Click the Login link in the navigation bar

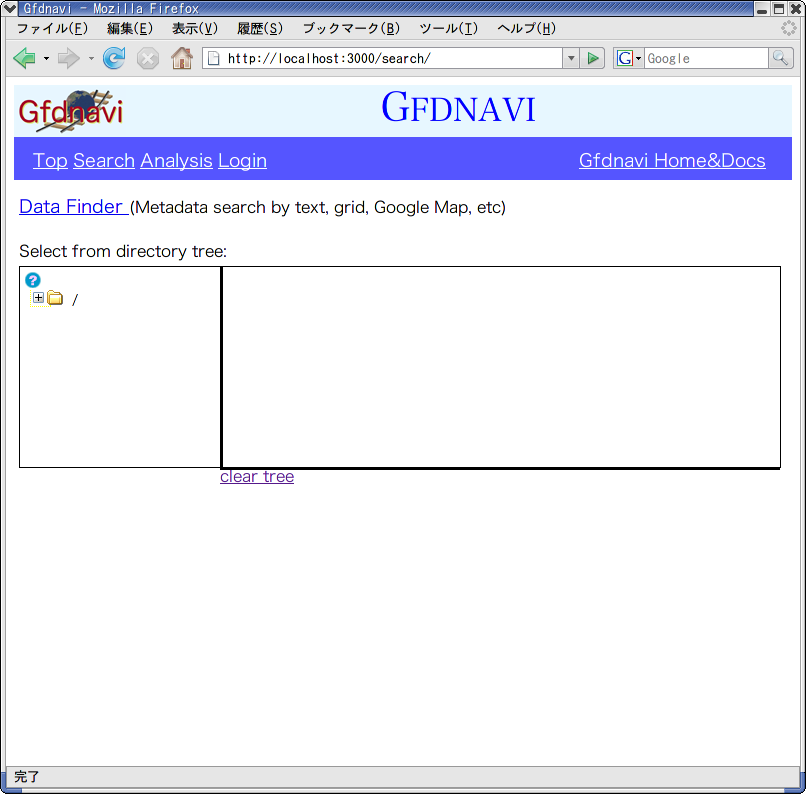(x=242, y=161)
